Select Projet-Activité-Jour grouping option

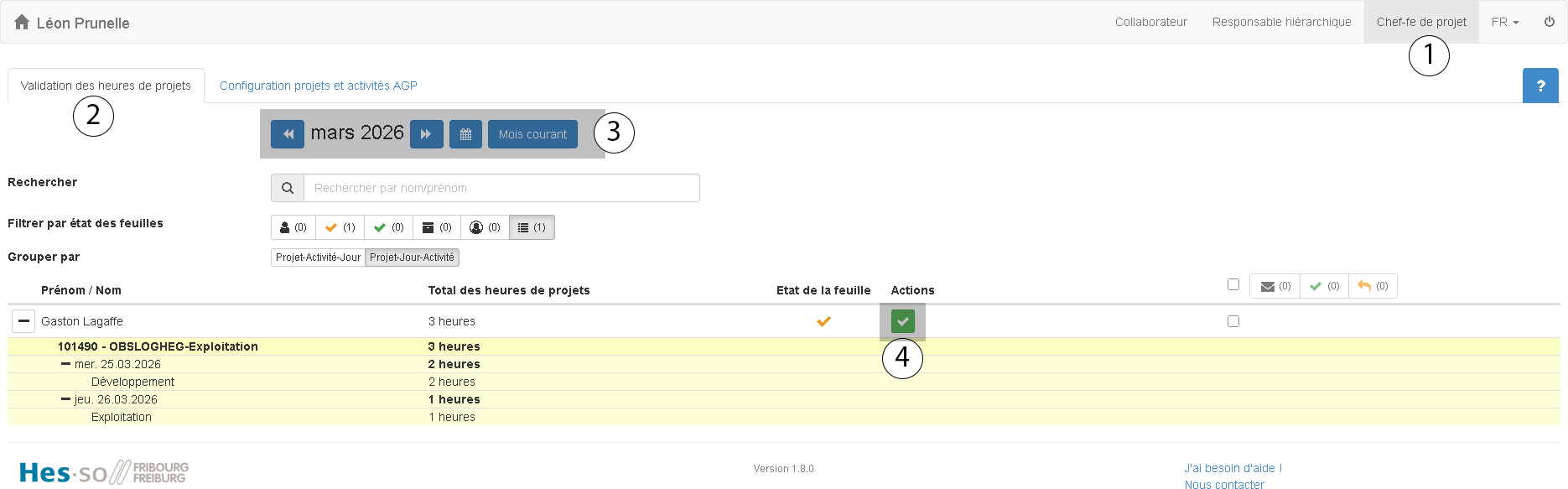(x=318, y=258)
